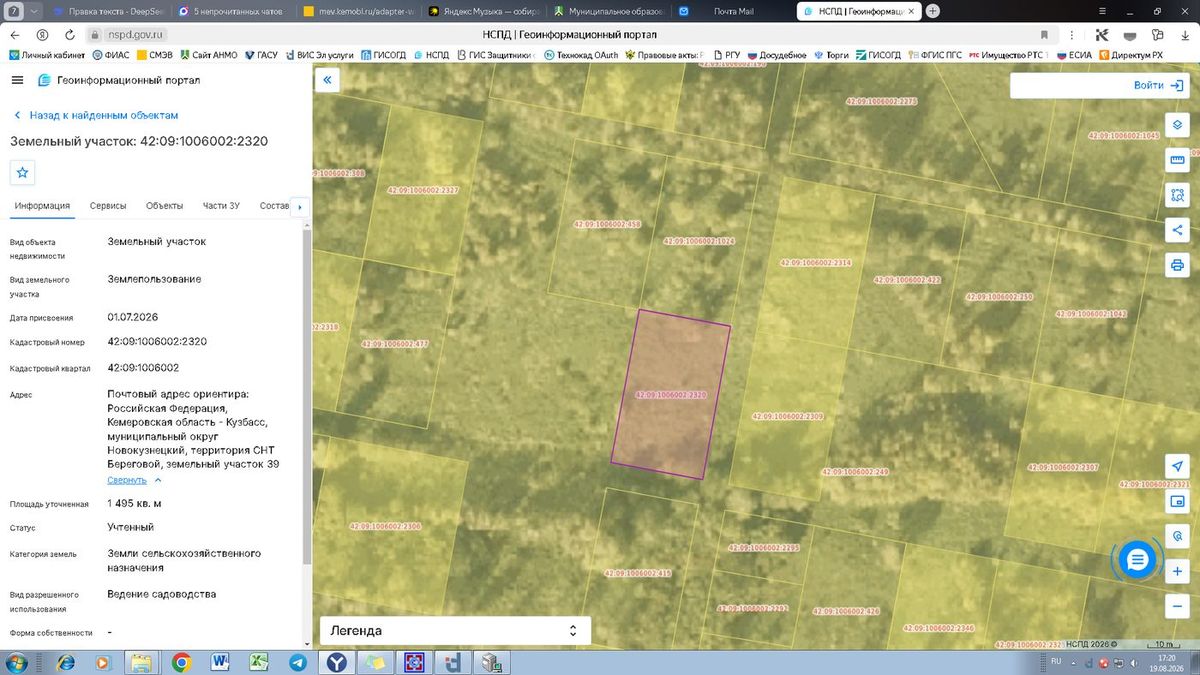Open the hamburger main menu
The height and width of the screenshot is (675, 1200).
point(17,80)
